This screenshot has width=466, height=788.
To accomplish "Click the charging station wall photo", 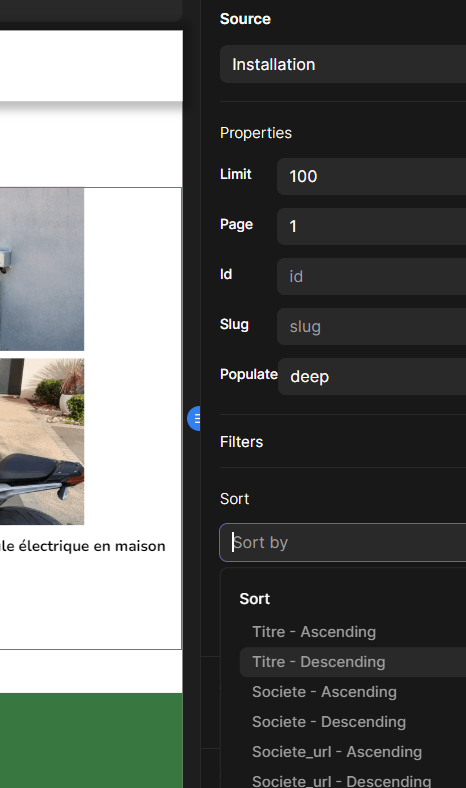I will [42, 269].
